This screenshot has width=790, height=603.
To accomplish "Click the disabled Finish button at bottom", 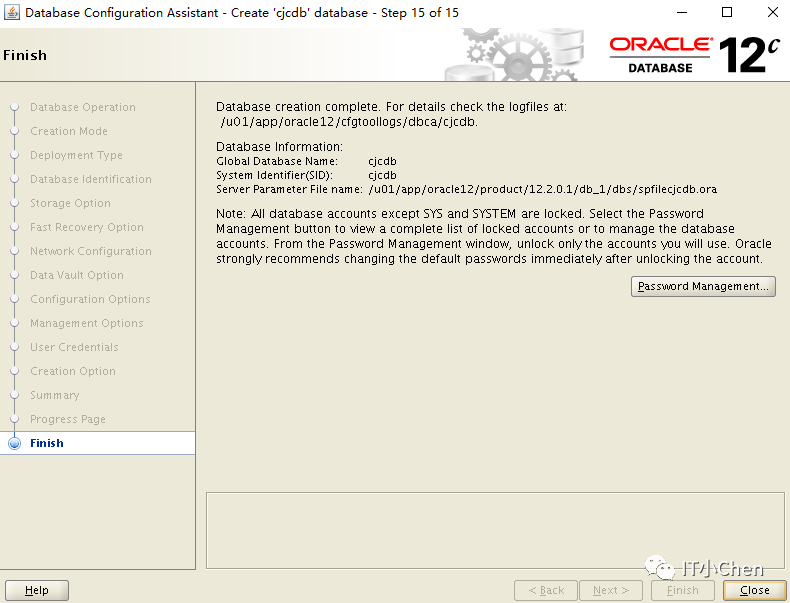I will tap(682, 590).
